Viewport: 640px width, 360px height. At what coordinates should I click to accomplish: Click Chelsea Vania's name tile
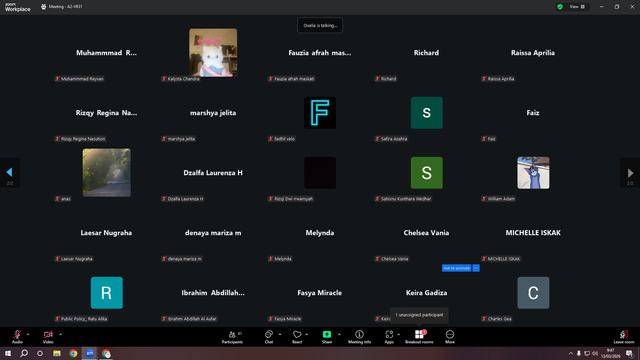coord(426,233)
